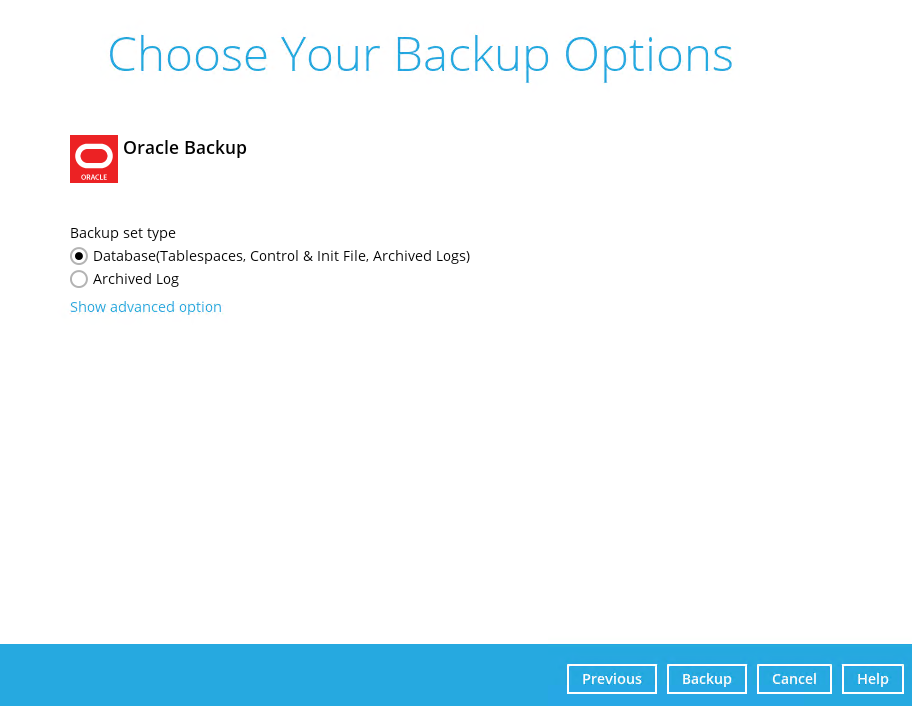The height and width of the screenshot is (706, 912).
Task: Click the Backup set type label
Action: point(123,233)
